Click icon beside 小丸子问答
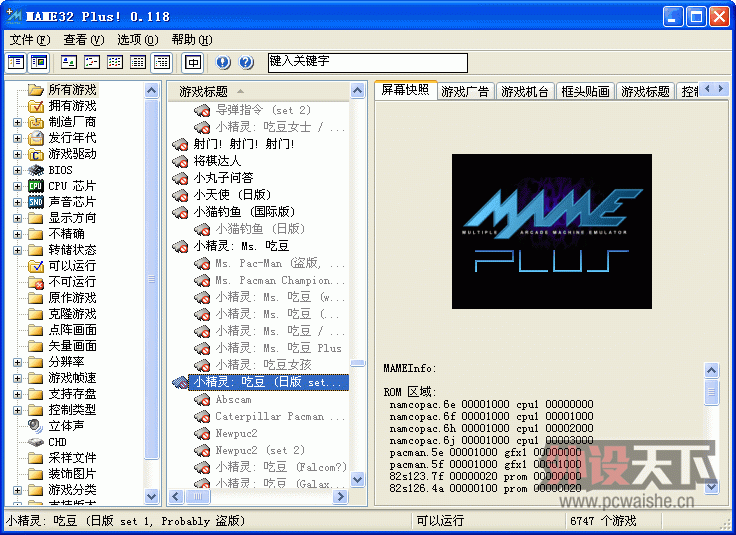This screenshot has height=535, width=736. point(180,178)
